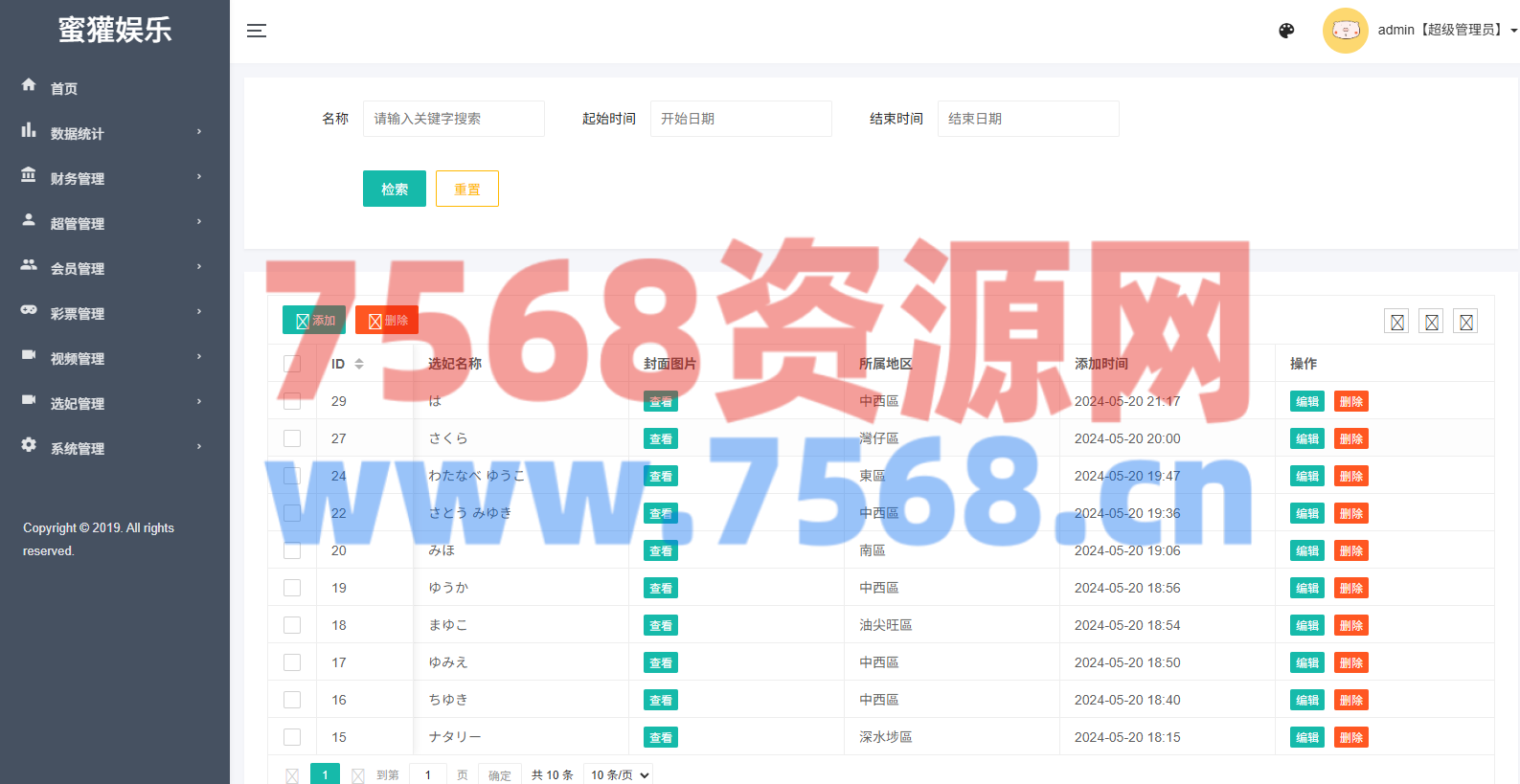Check the checkbox for row ID 29
Screen dimensions: 1520x784
pos(292,401)
